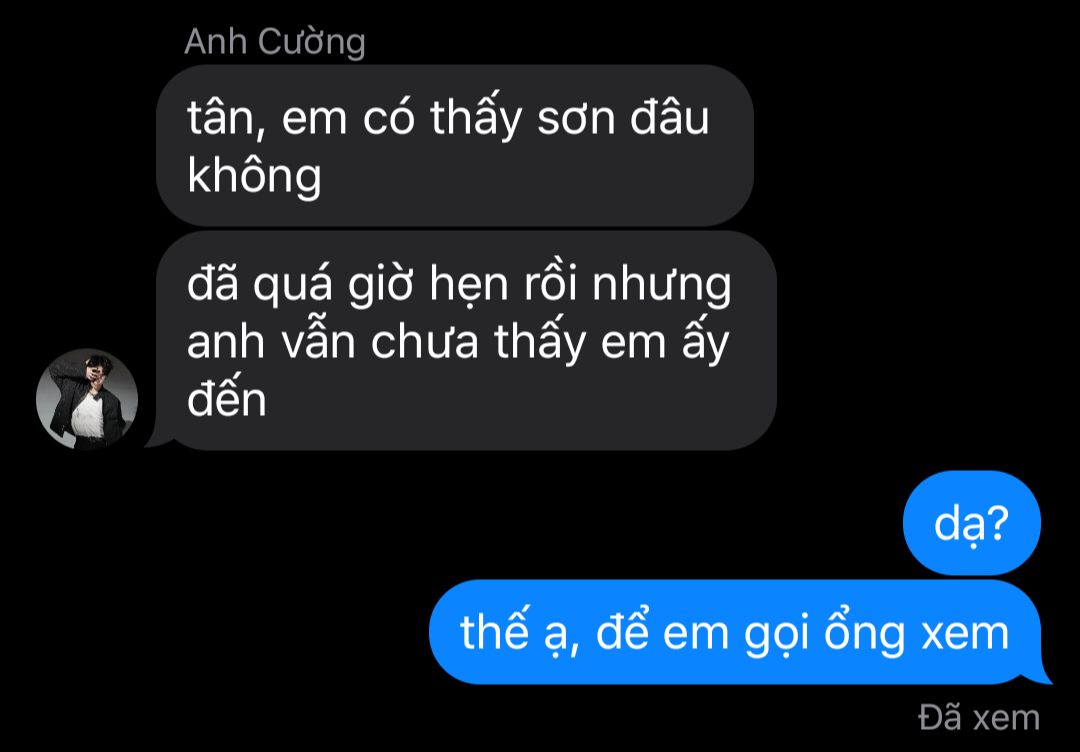Click the word "thế" in blue bubble
The height and width of the screenshot is (752, 1080).
pos(493,629)
